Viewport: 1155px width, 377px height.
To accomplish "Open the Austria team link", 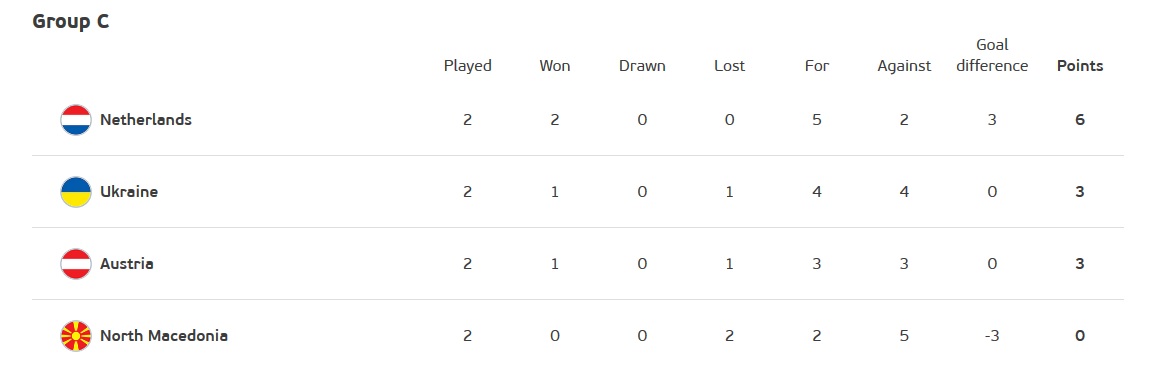I will click(127, 264).
